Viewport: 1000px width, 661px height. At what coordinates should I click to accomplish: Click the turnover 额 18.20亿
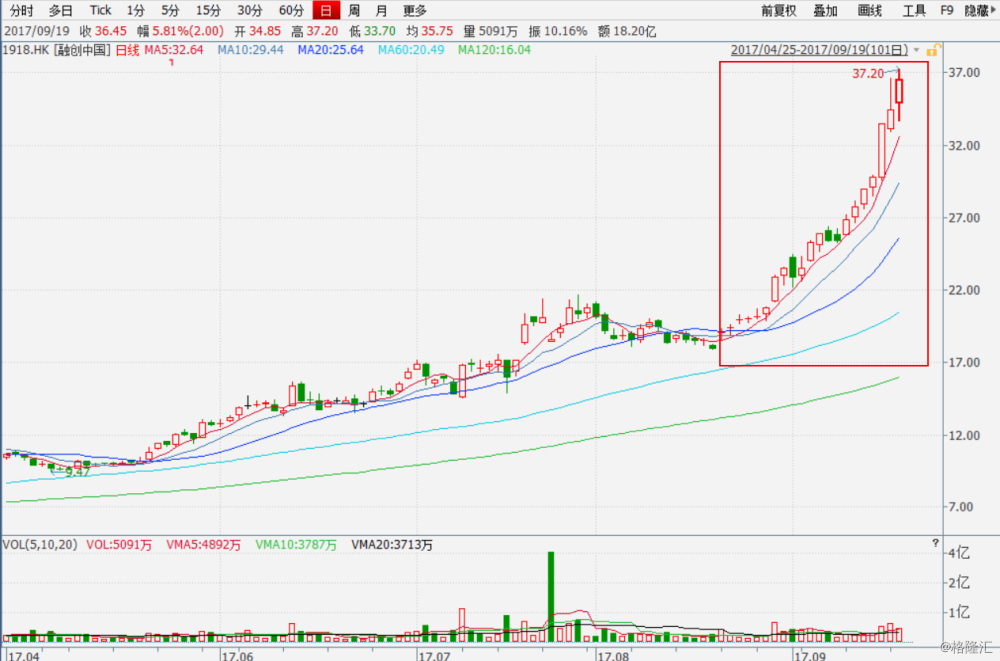pos(626,31)
